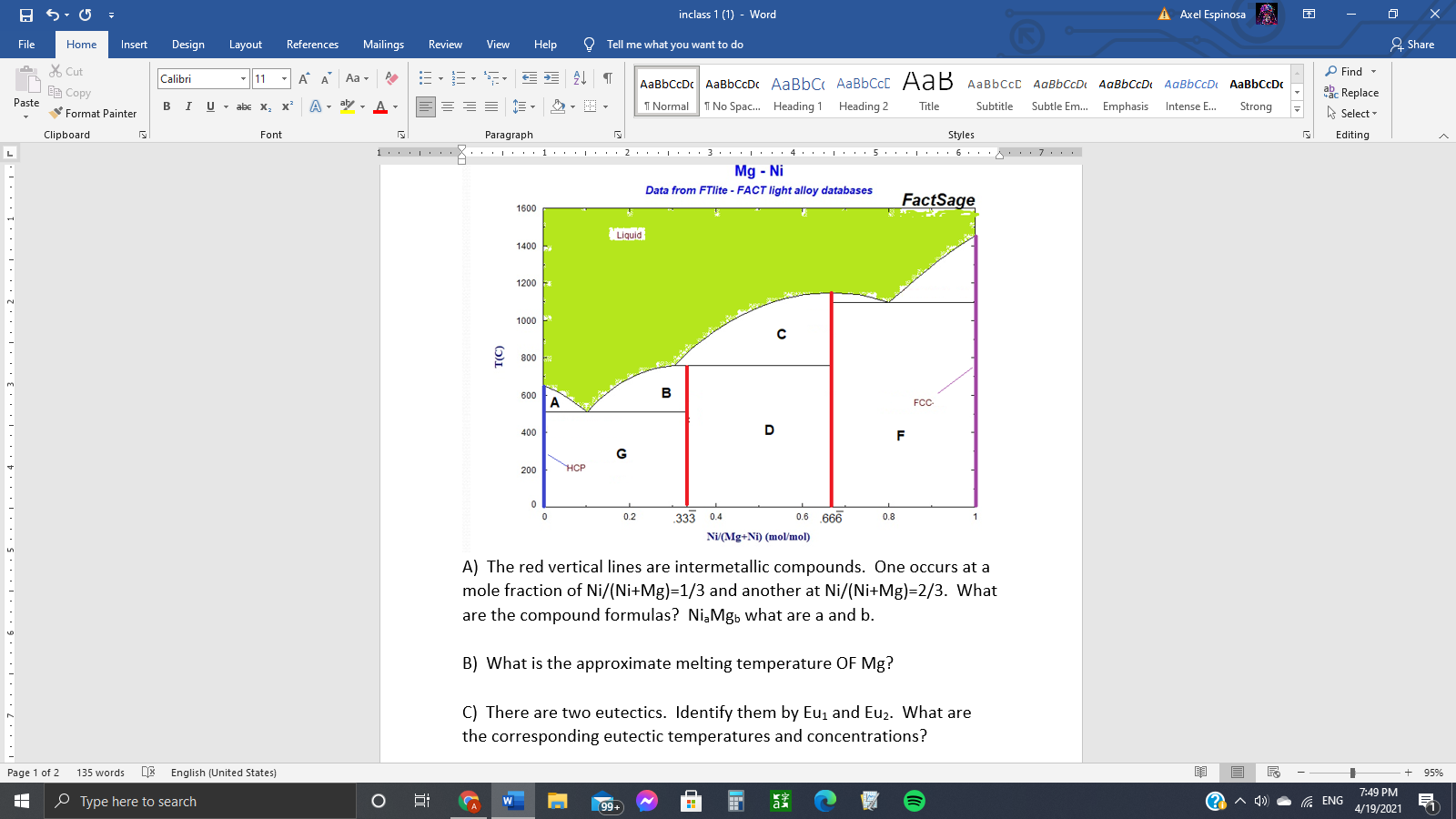The image size is (1456, 819).
Task: Apply Italic formatting
Action: [187, 106]
